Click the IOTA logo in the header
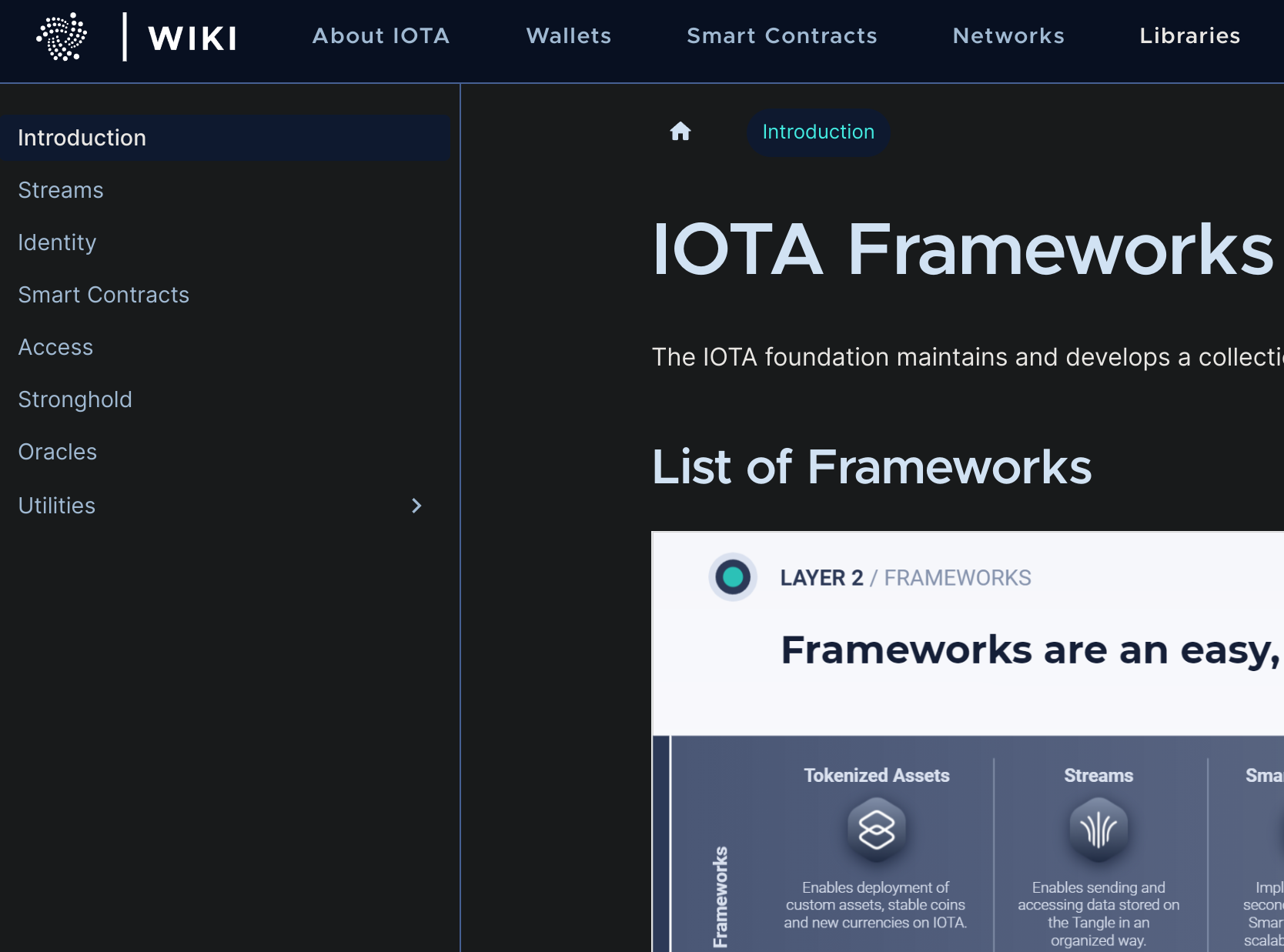 61,35
